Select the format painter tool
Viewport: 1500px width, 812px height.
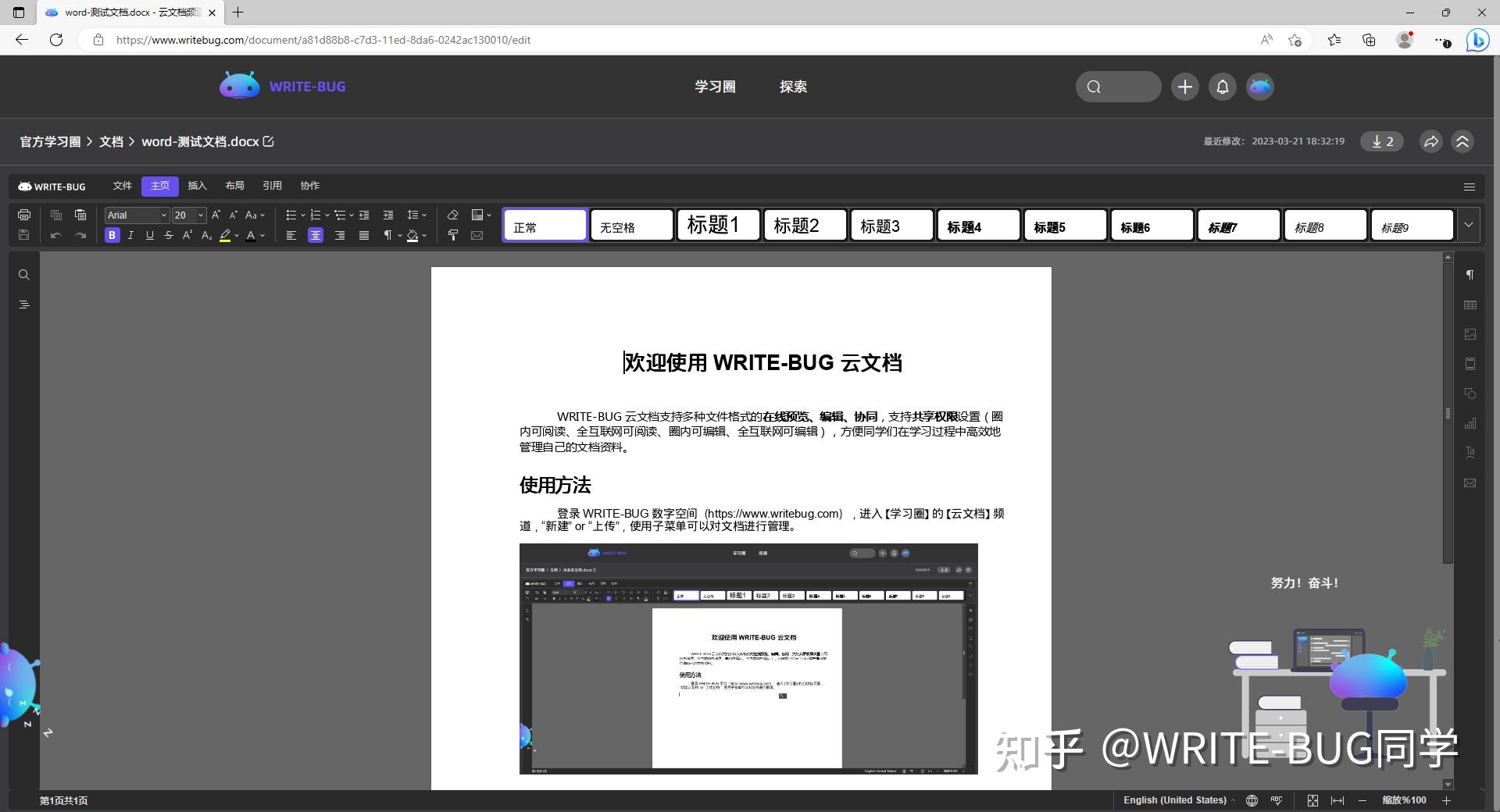(x=453, y=235)
